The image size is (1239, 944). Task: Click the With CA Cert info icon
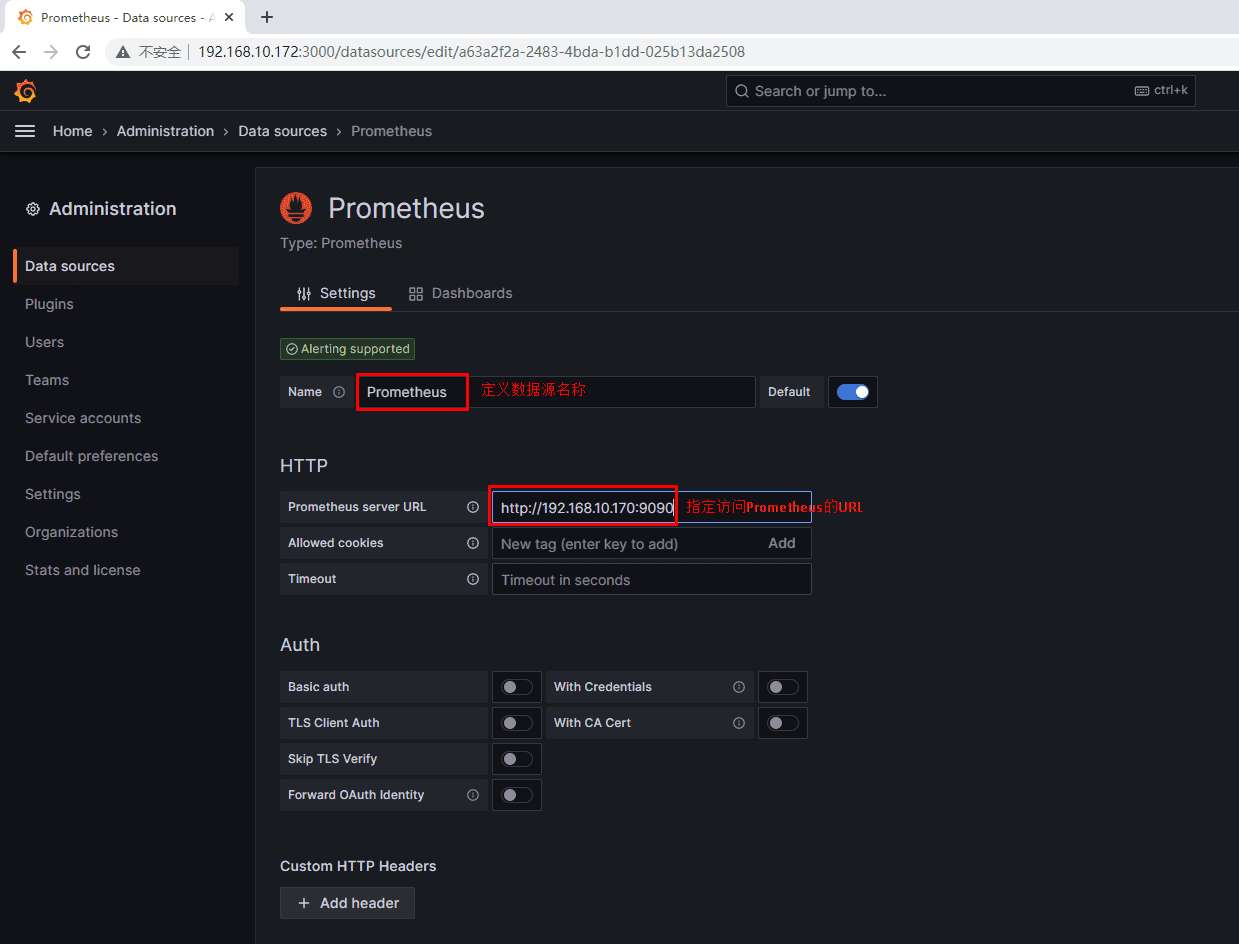739,723
